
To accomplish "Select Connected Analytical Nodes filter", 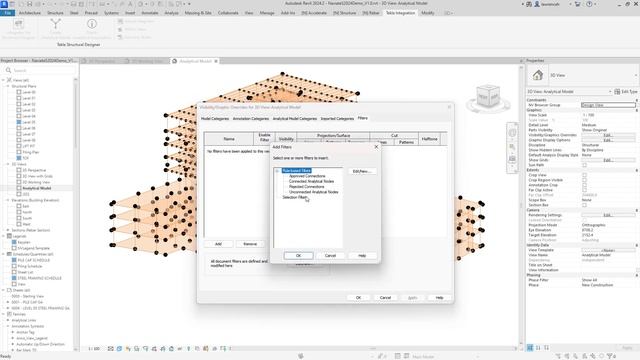I will tap(311, 181).
